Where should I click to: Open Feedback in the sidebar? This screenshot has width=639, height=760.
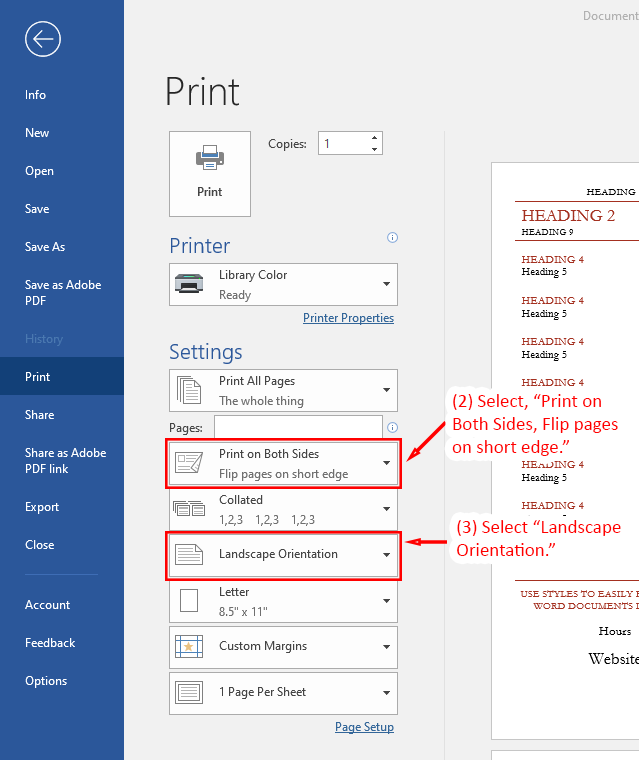coord(62,643)
